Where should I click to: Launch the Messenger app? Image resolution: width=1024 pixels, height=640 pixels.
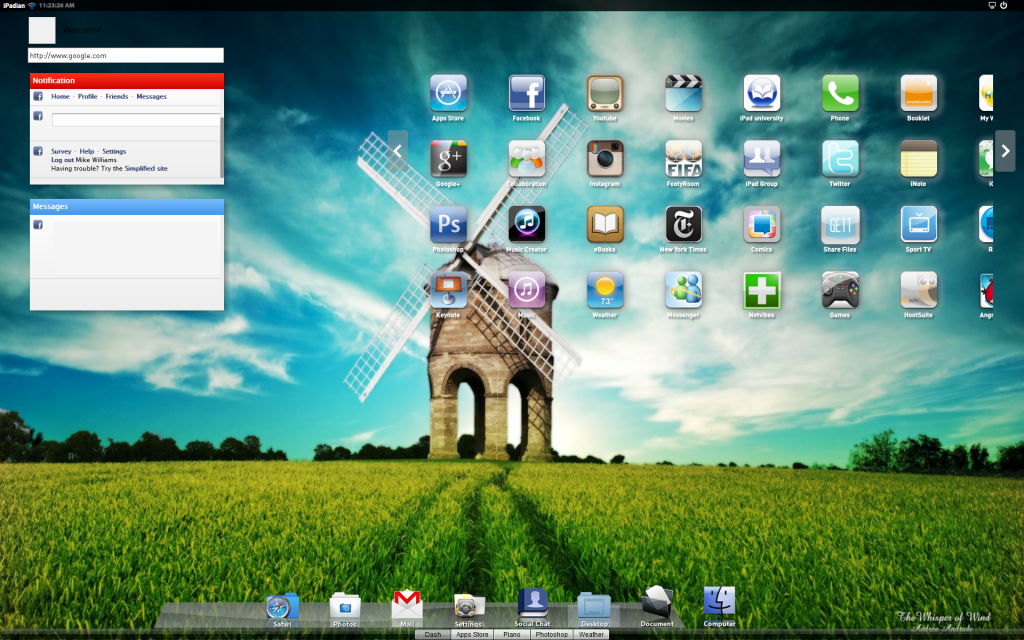point(683,290)
